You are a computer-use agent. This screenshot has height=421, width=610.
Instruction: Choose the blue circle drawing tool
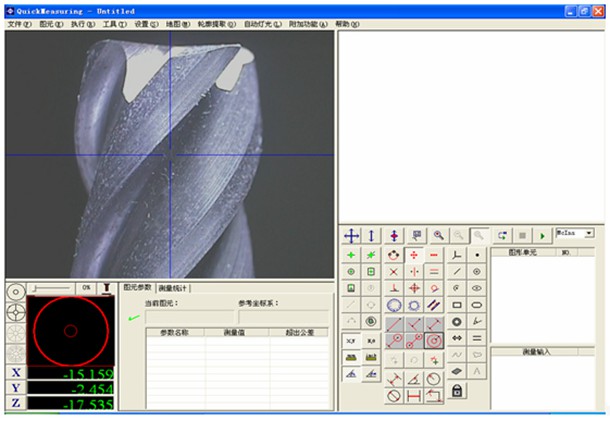(x=394, y=305)
